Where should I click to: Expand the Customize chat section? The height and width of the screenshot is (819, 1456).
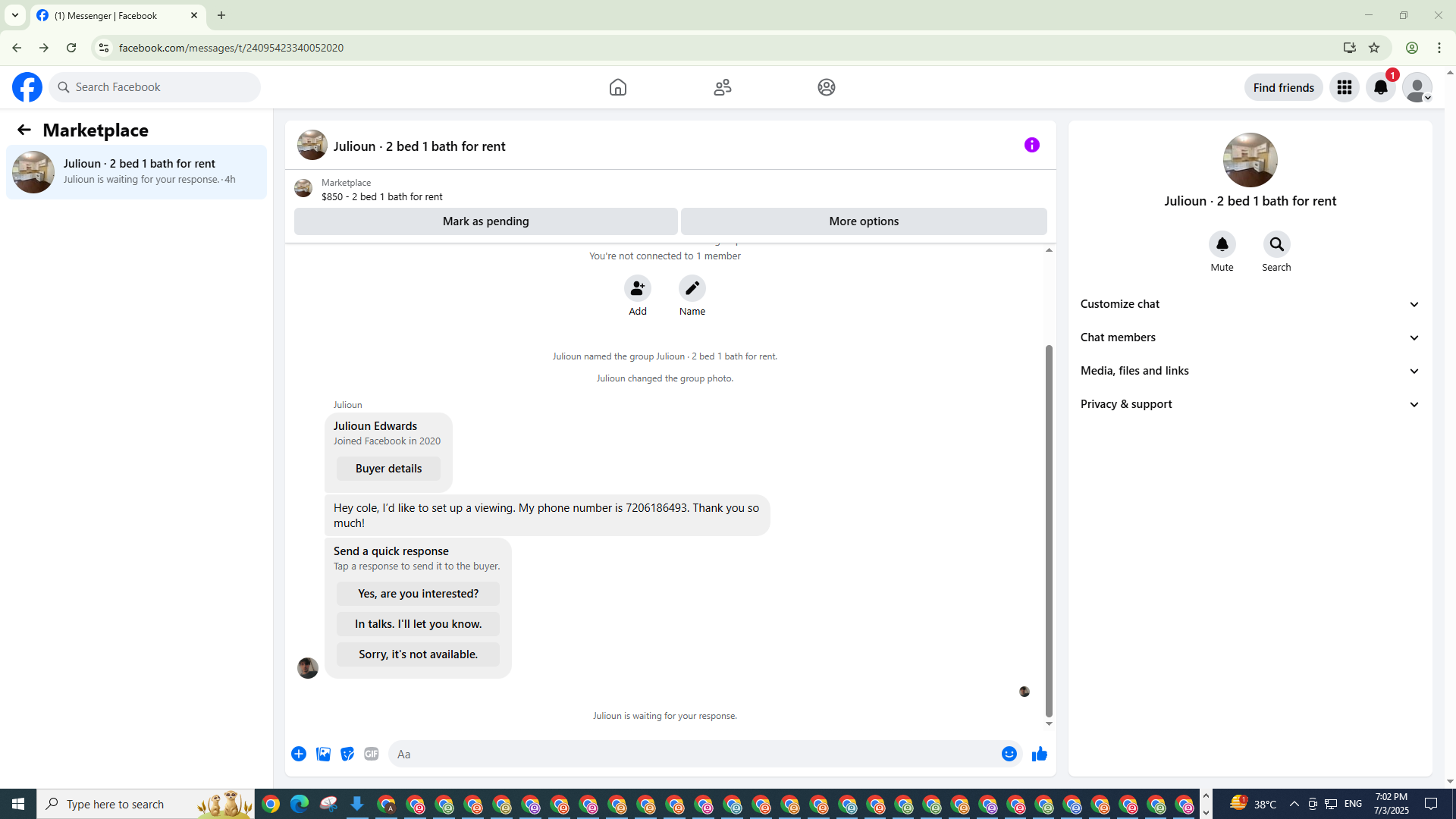coord(1249,304)
